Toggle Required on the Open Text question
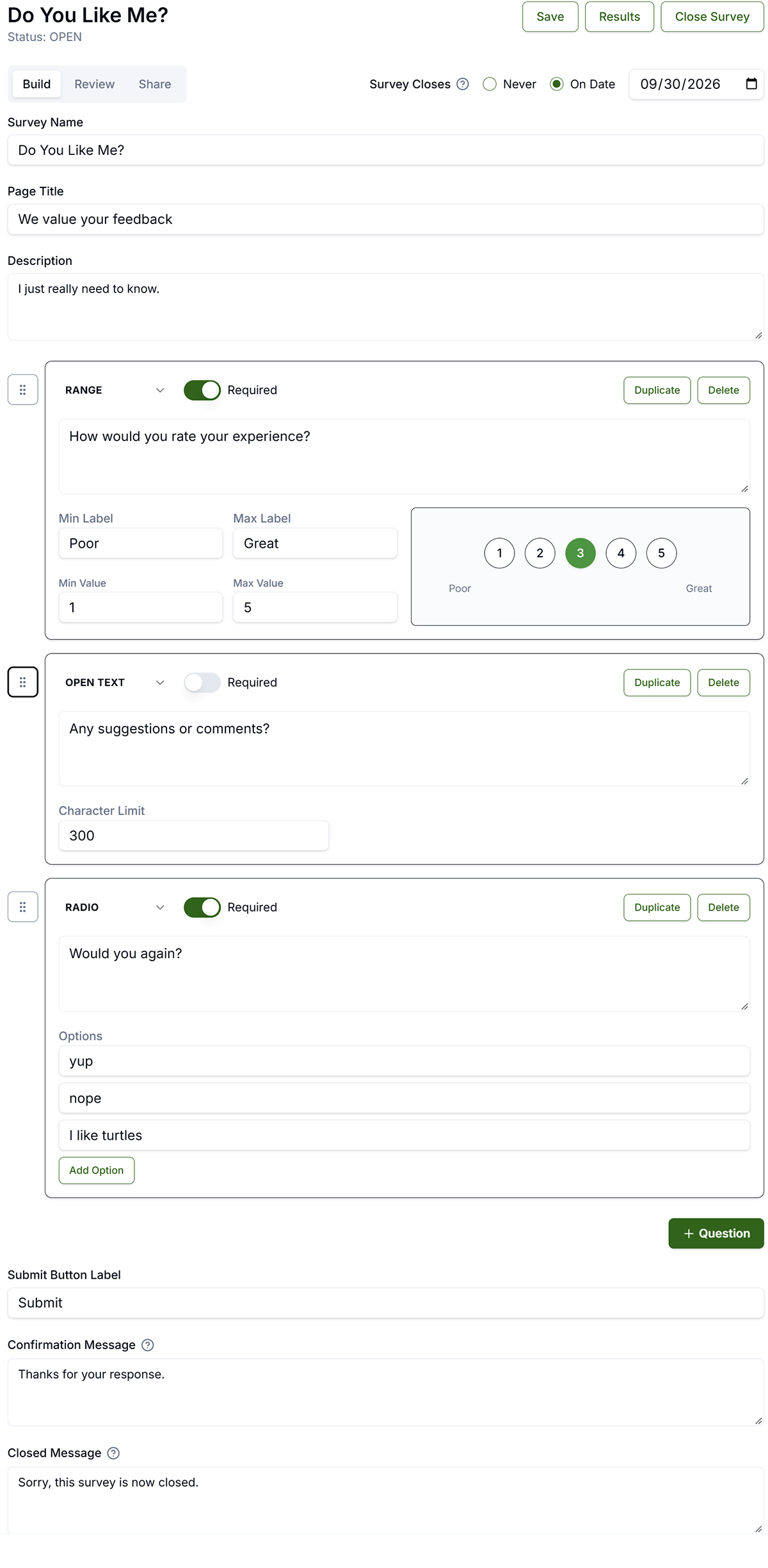 pos(202,682)
